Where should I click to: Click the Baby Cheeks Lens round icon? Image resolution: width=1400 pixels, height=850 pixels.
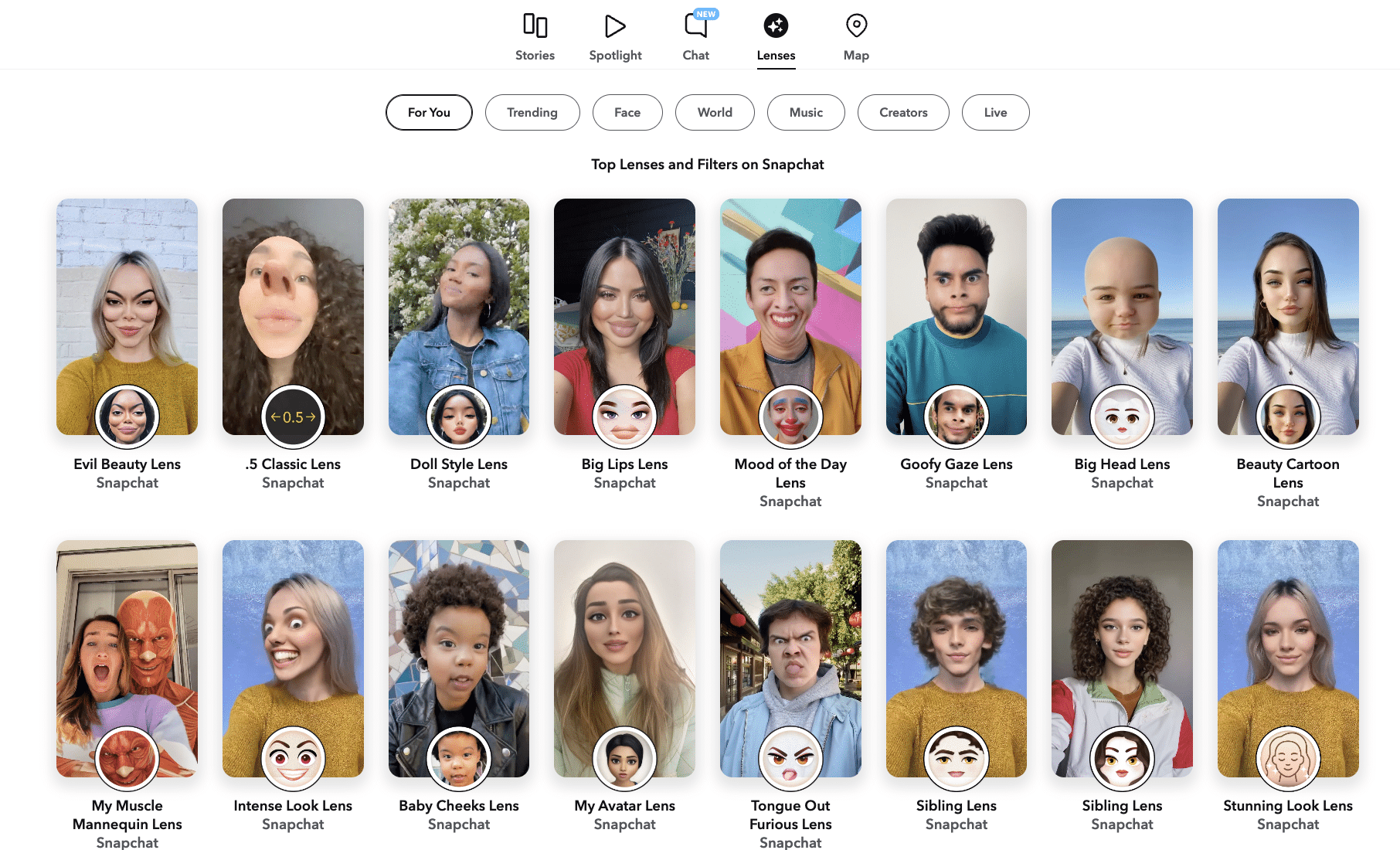click(459, 759)
